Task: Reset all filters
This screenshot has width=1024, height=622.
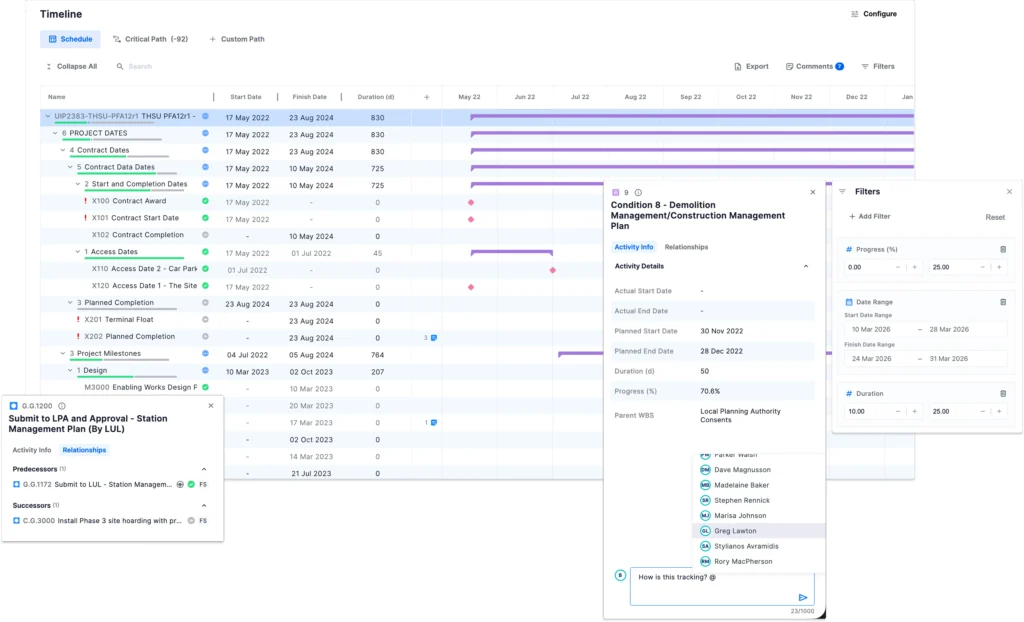Action: [x=995, y=217]
